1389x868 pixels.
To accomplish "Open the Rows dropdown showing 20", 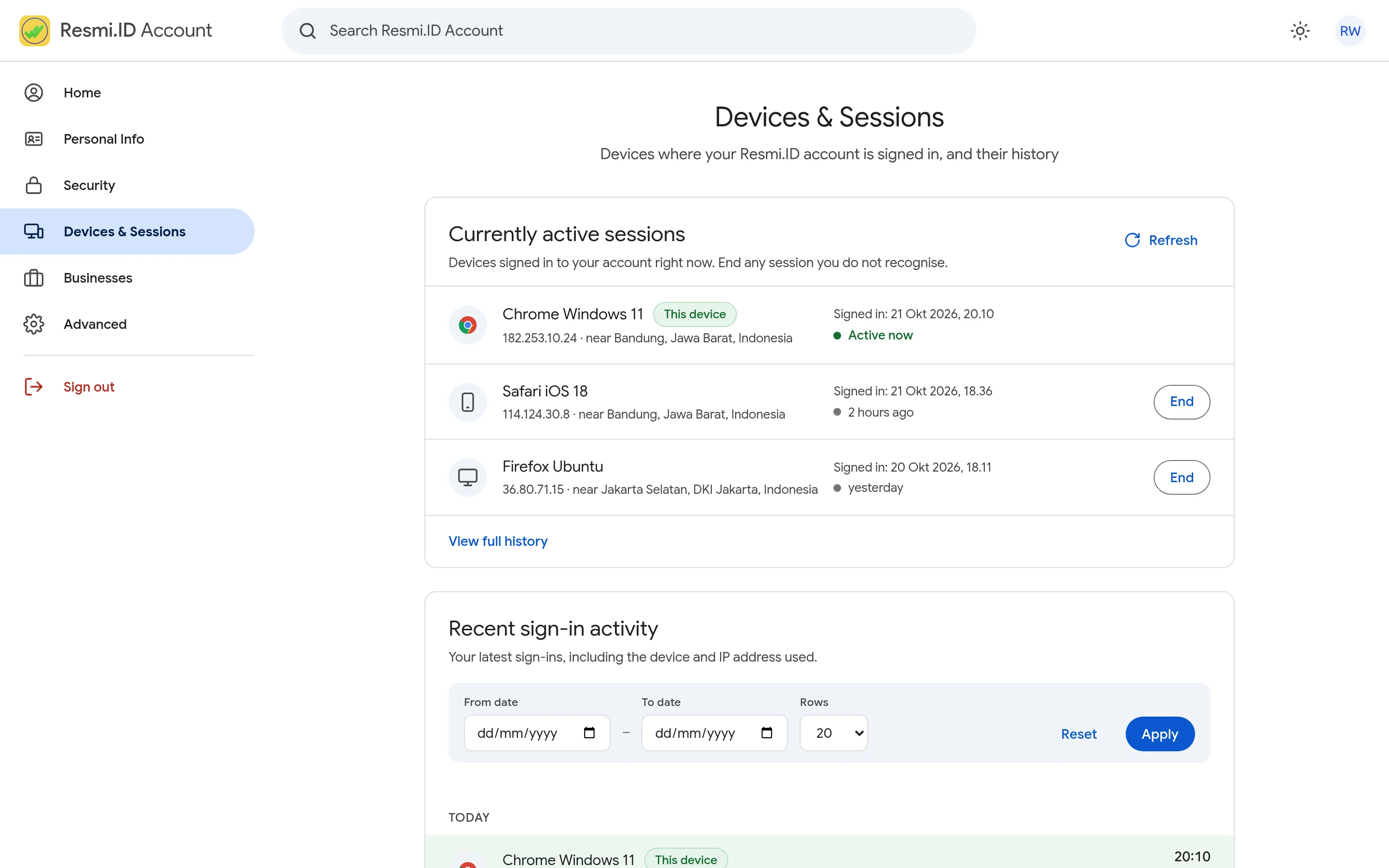I will point(833,732).
